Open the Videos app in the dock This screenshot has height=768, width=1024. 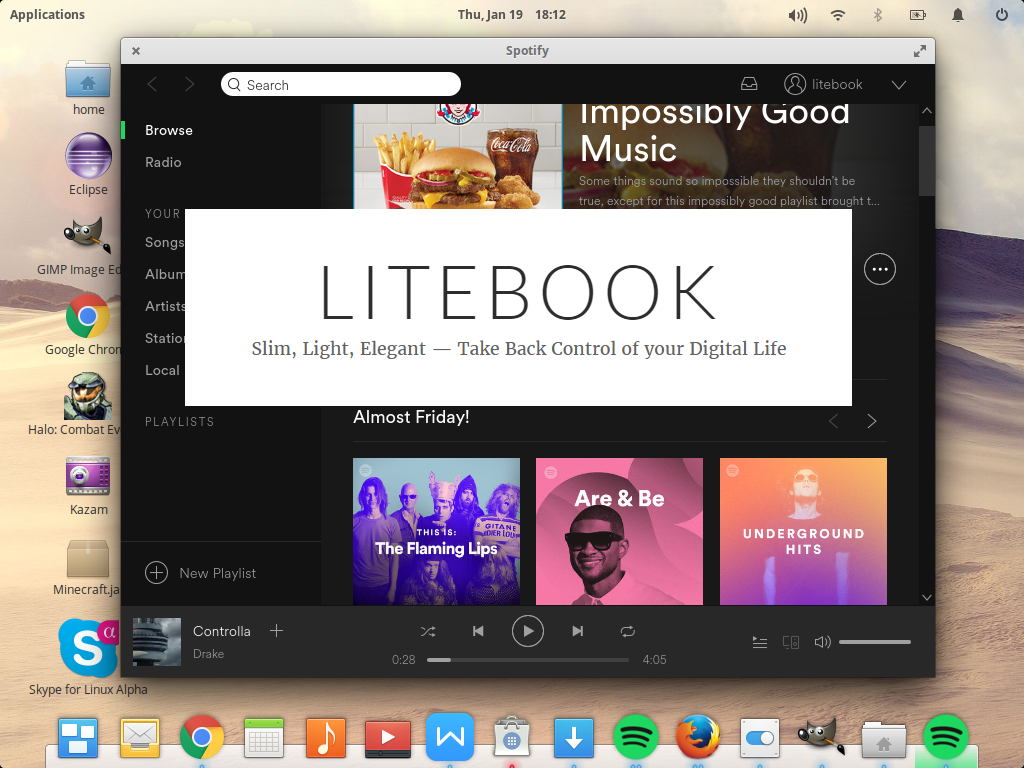click(388, 738)
